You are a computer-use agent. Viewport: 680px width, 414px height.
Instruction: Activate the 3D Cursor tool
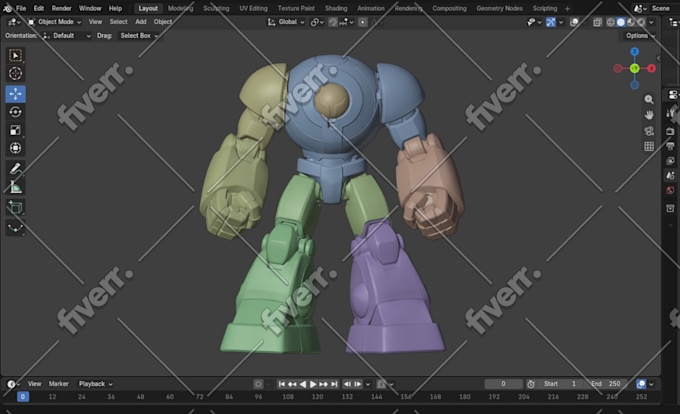tap(15, 74)
